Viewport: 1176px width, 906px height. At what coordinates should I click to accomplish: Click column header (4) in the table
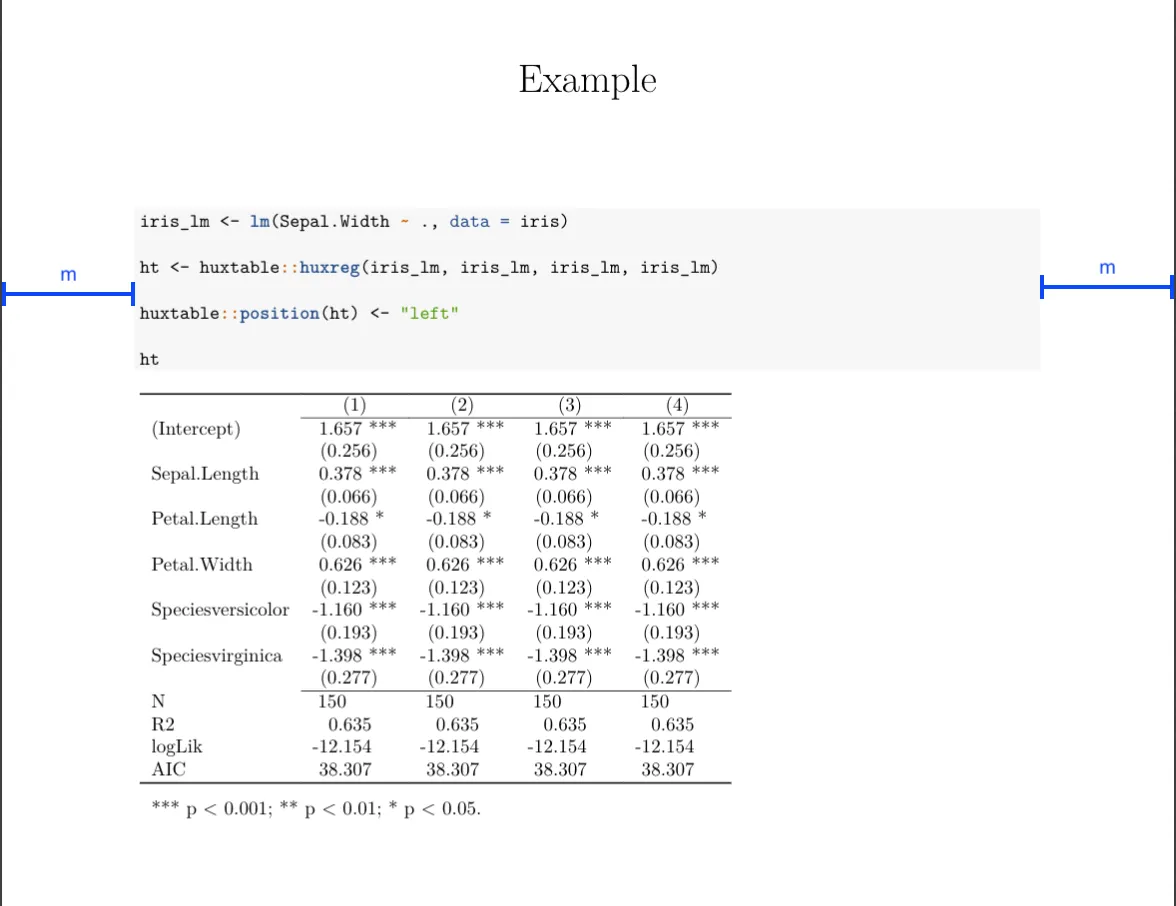point(677,405)
